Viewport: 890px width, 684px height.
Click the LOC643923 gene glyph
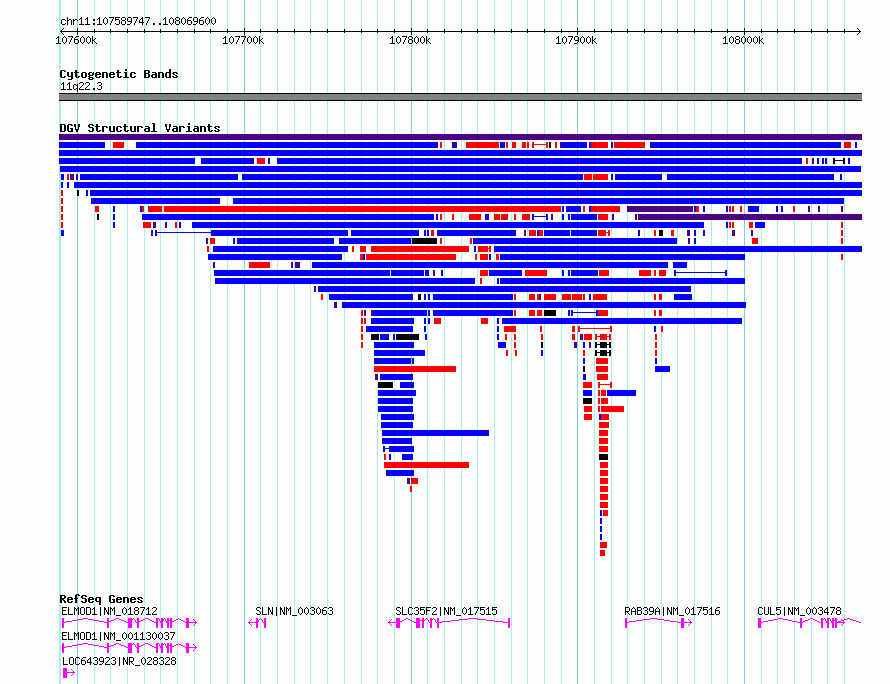[x=69, y=673]
